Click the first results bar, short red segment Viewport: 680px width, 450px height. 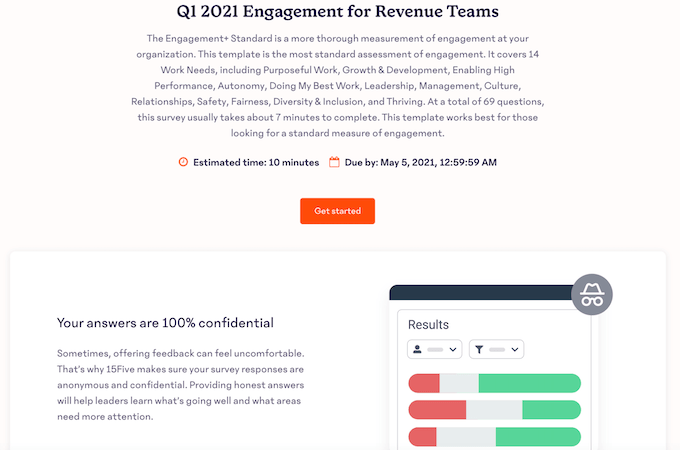[424, 383]
